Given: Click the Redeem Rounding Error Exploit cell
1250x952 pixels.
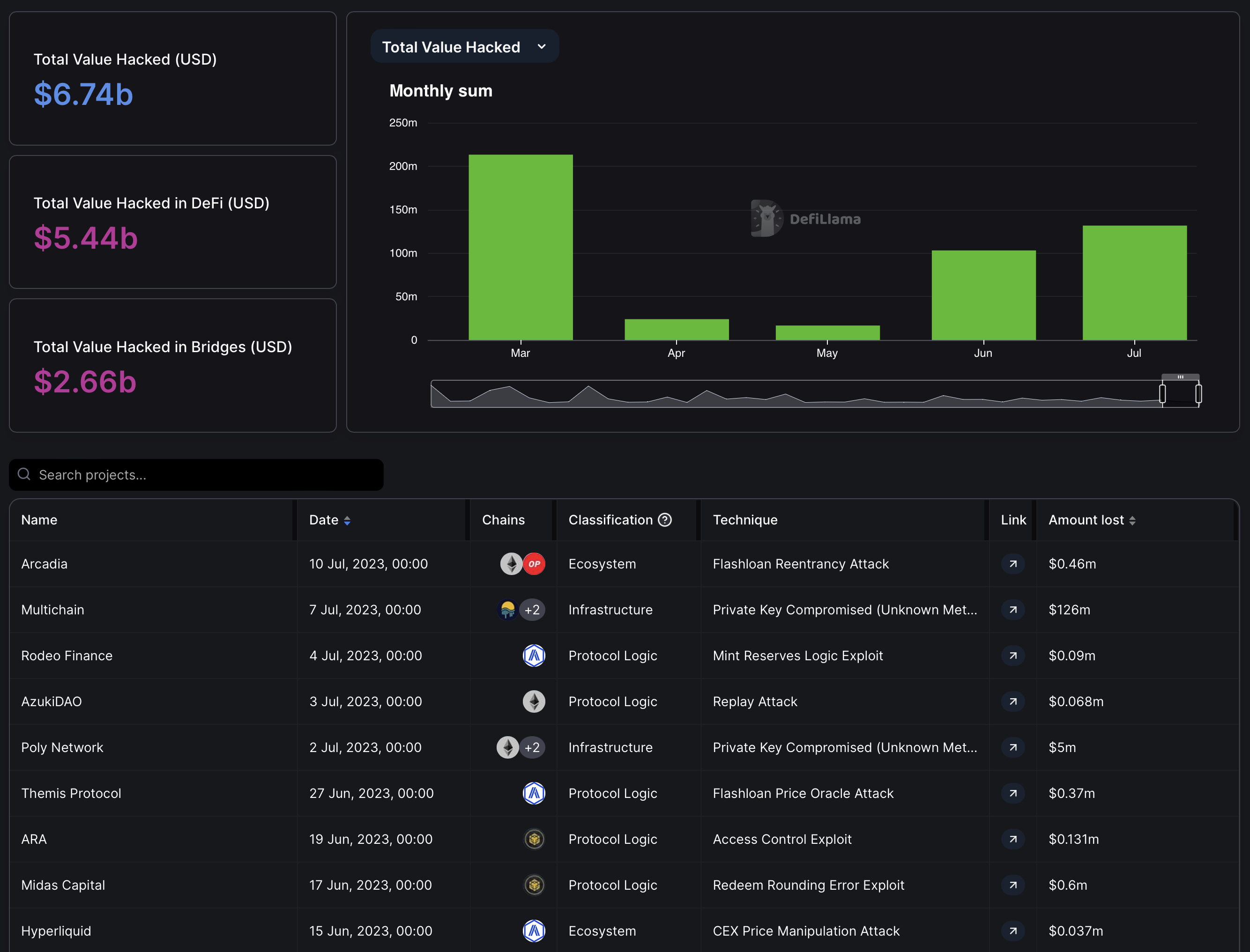Looking at the screenshot, I should [x=808, y=885].
